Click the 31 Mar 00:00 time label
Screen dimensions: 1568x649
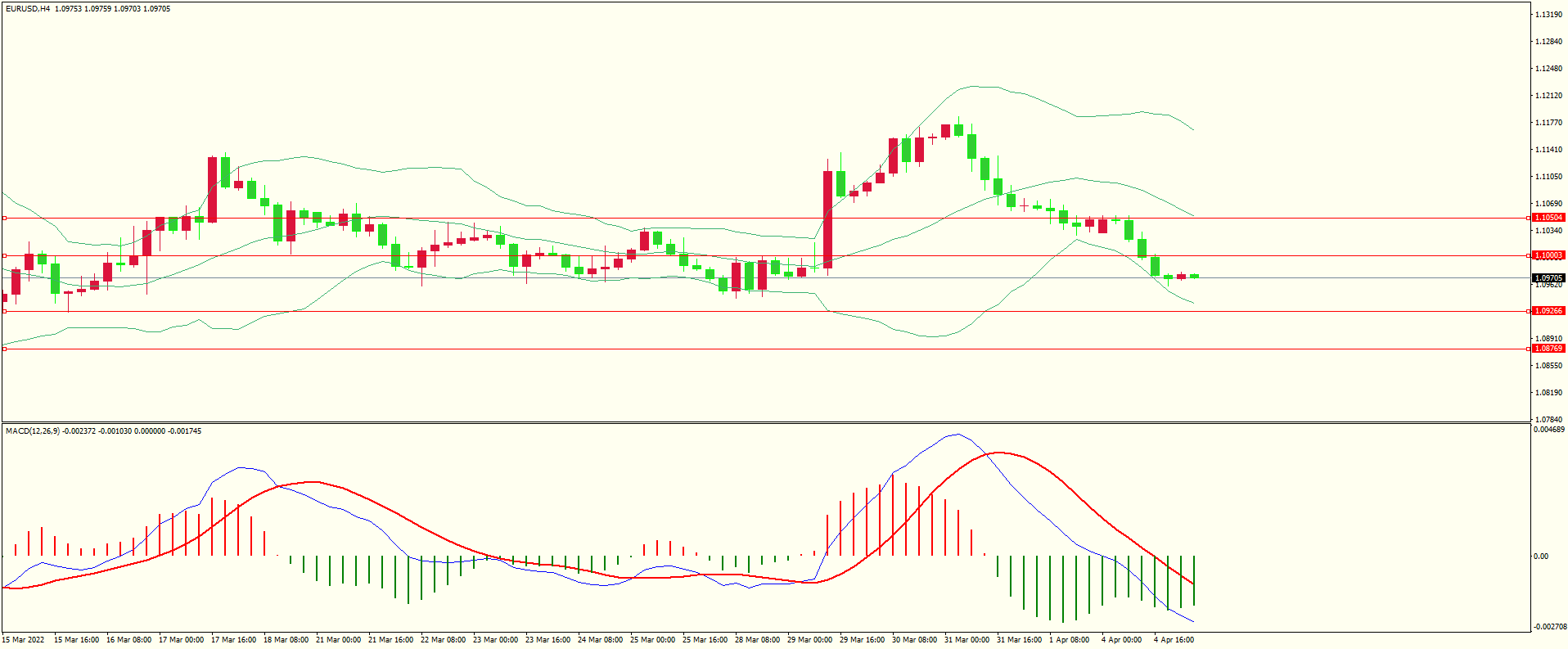[x=966, y=640]
